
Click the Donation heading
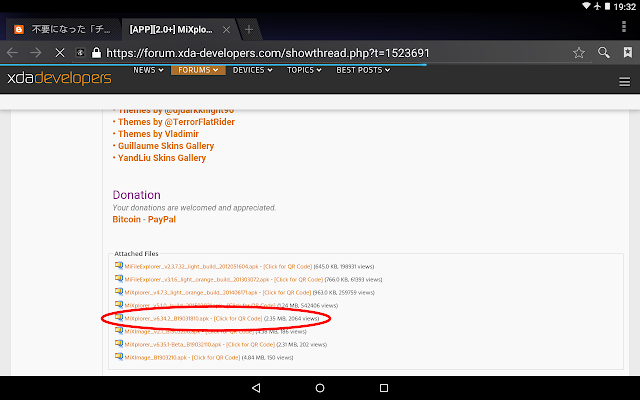tap(136, 195)
